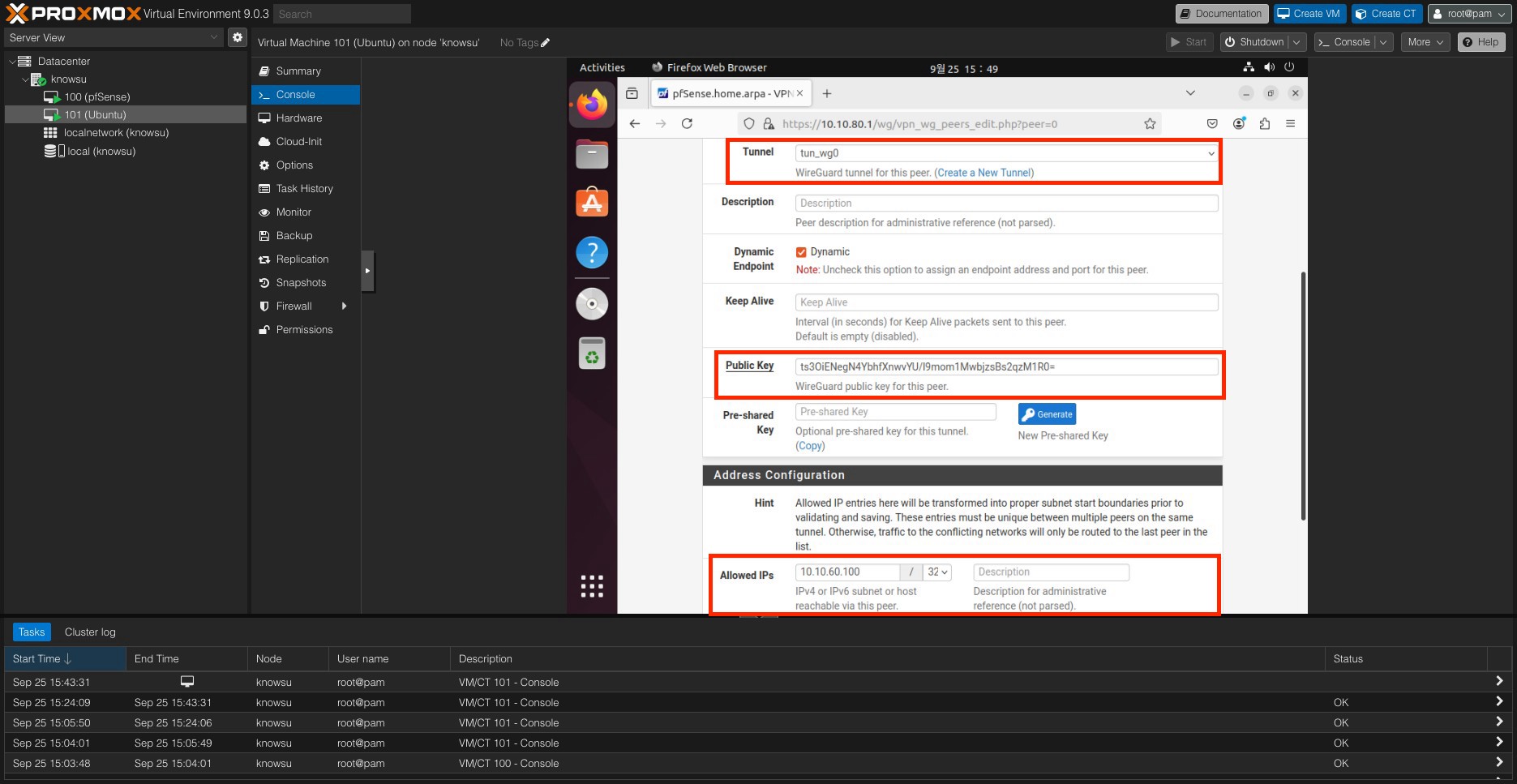Collapse the side menu panel handle
1517x784 pixels.
point(367,271)
